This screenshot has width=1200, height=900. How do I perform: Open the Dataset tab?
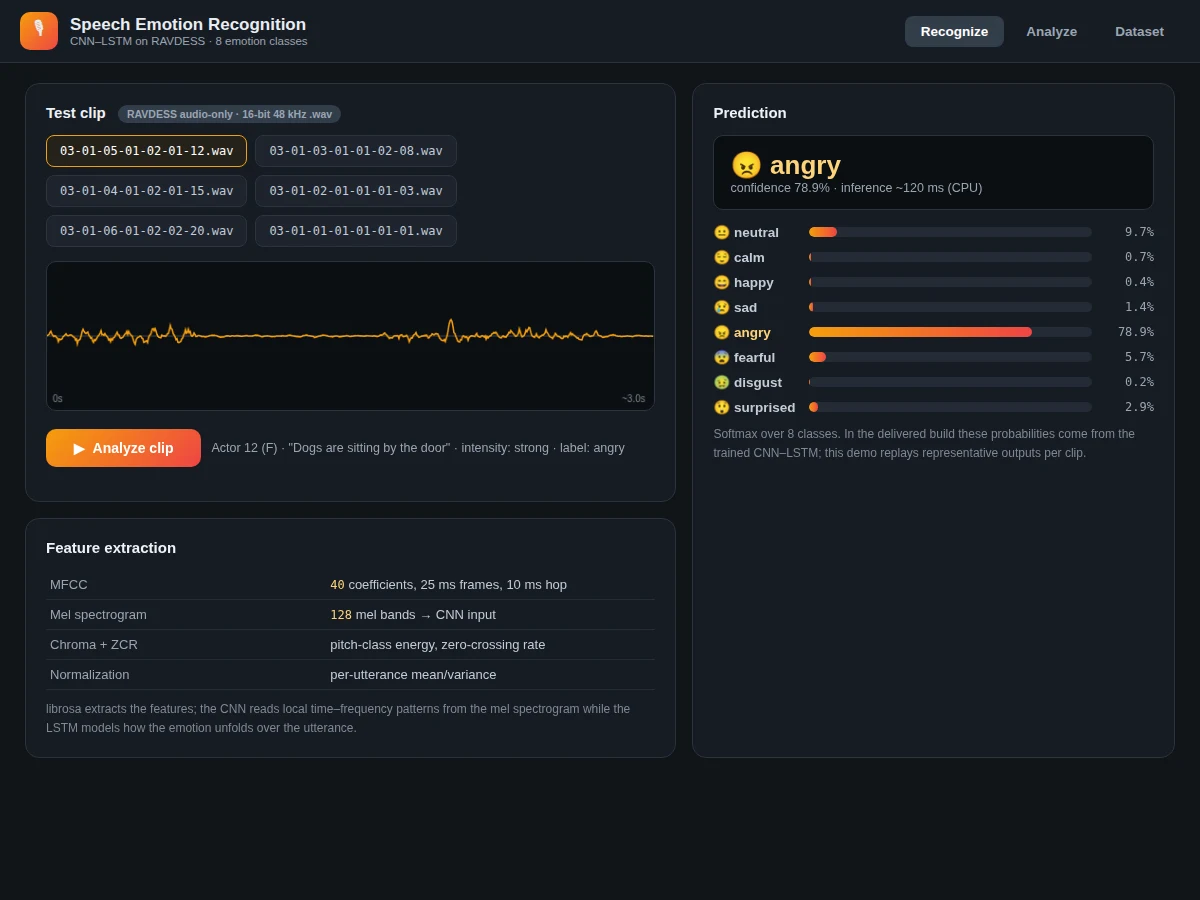click(x=1139, y=31)
